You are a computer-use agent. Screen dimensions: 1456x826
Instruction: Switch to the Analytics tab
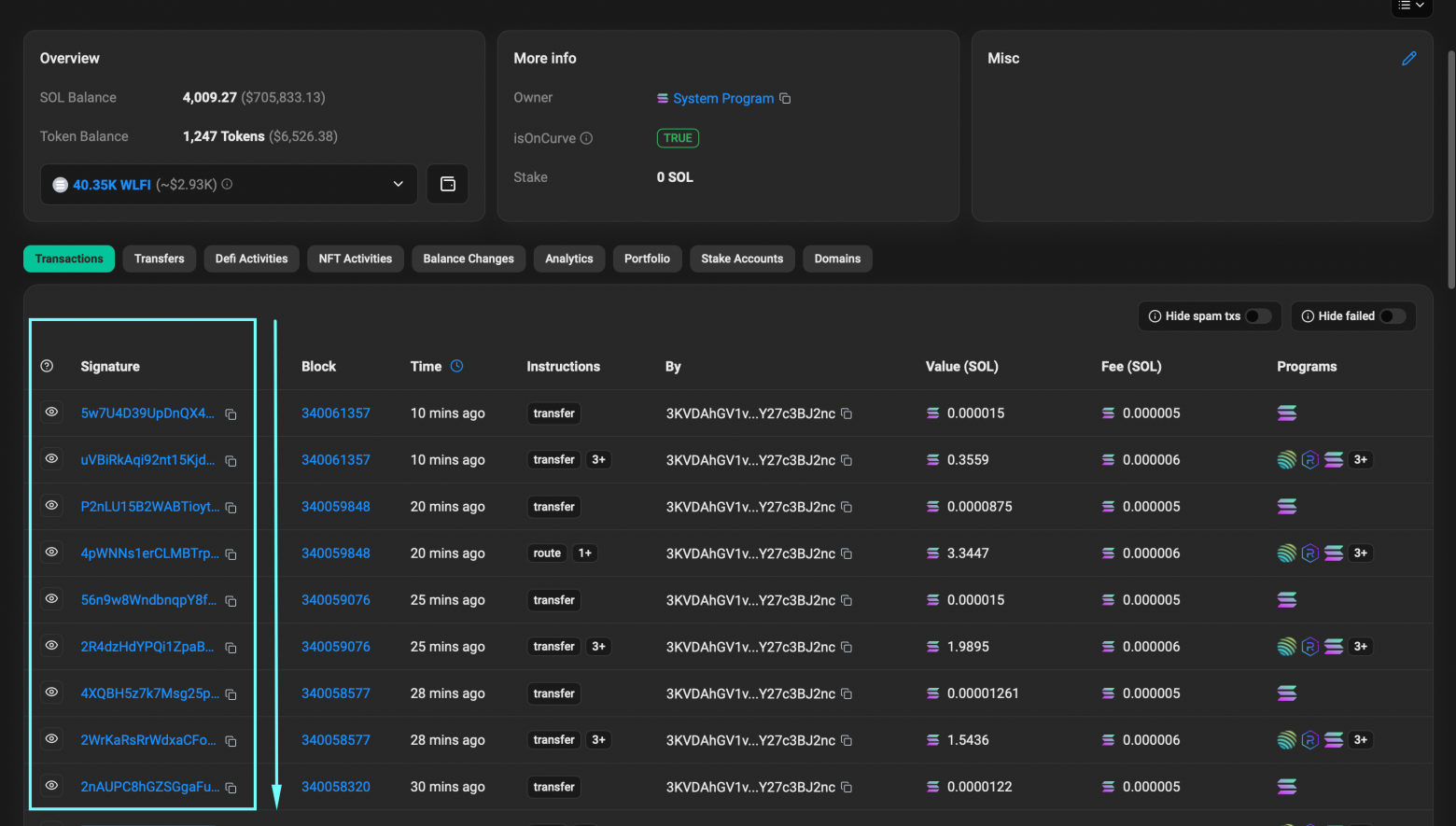click(x=568, y=259)
